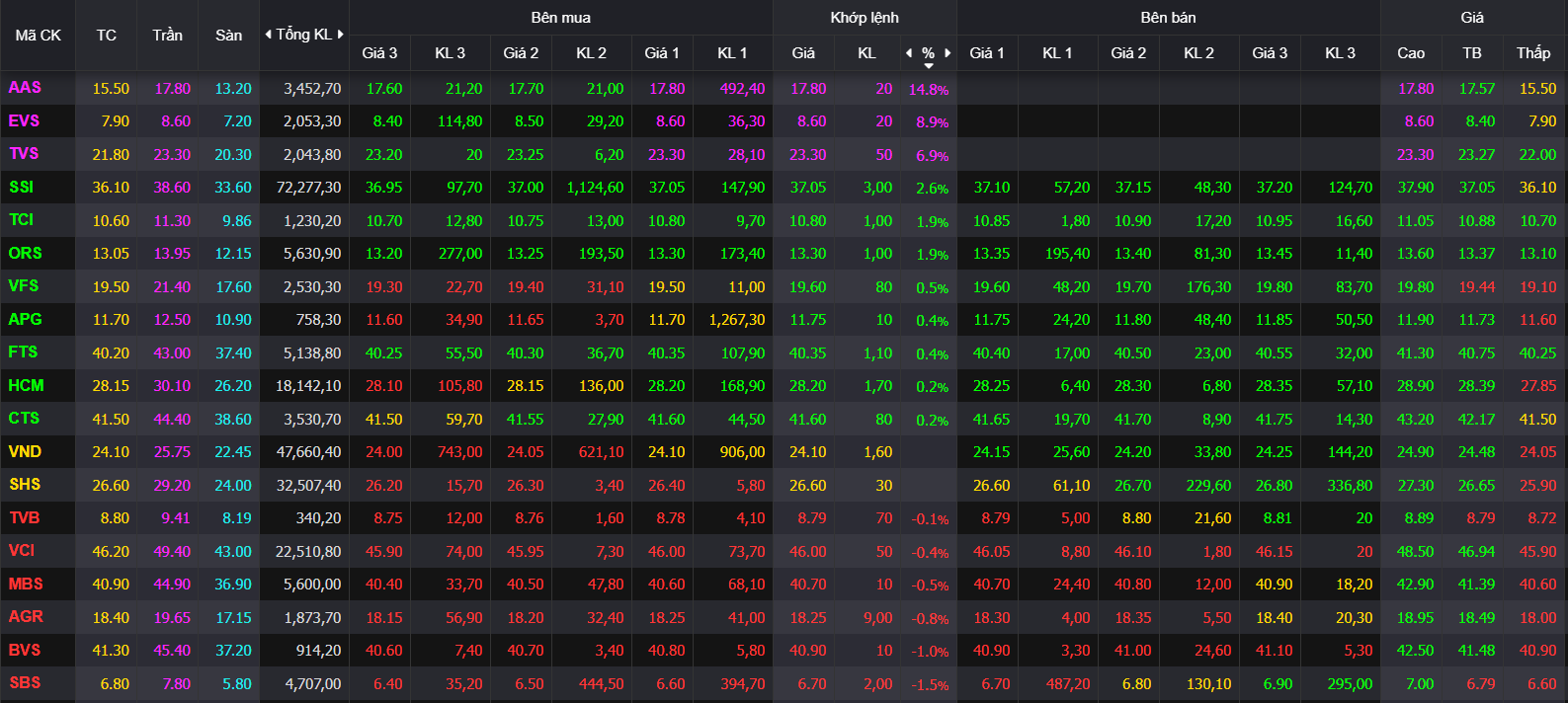Click SSI total volume 72,277,30
1568x703 pixels.
(309, 188)
